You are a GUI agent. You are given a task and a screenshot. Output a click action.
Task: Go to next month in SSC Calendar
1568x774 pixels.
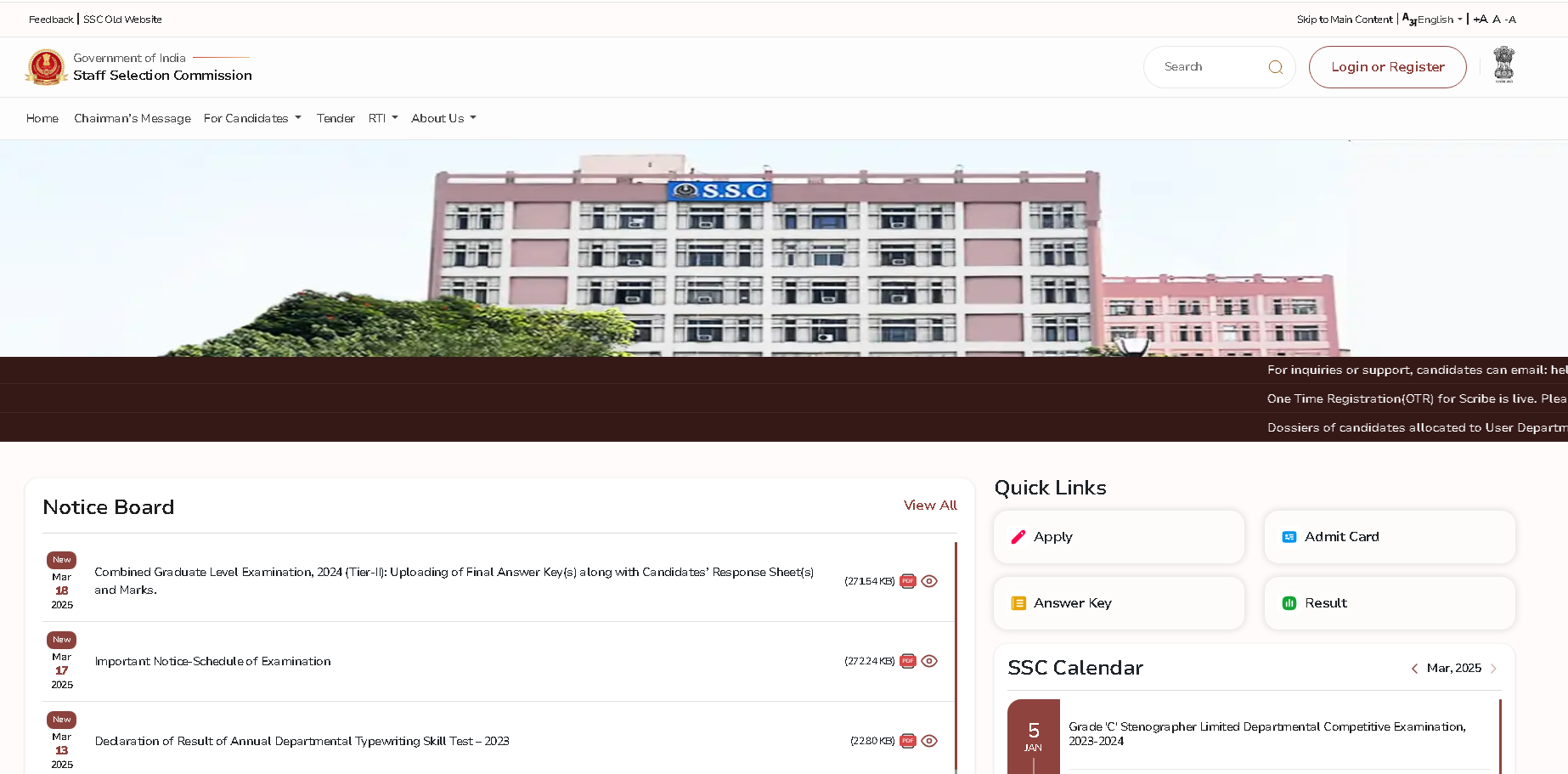point(1493,669)
